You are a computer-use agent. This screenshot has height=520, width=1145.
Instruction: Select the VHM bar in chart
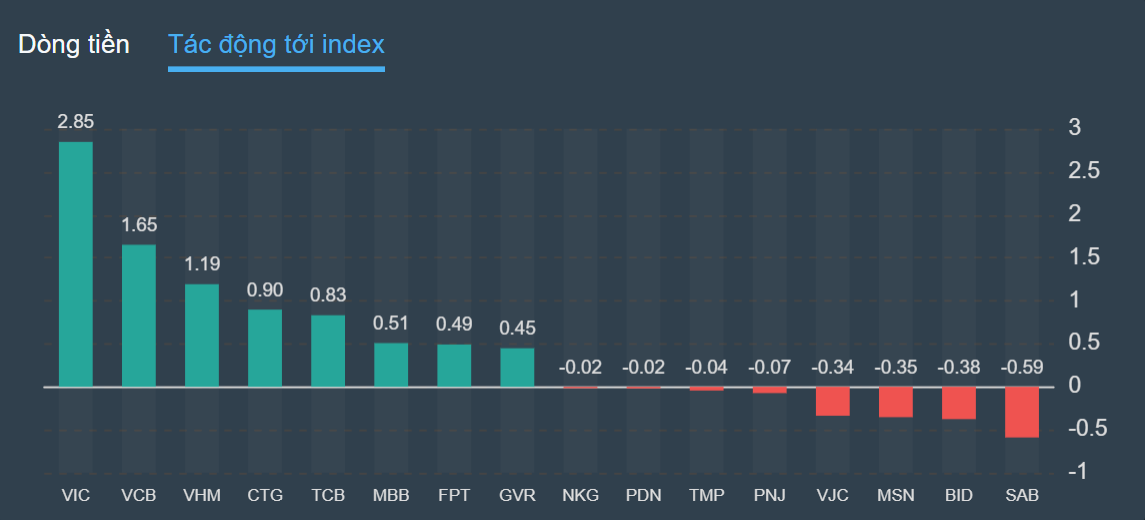202,336
